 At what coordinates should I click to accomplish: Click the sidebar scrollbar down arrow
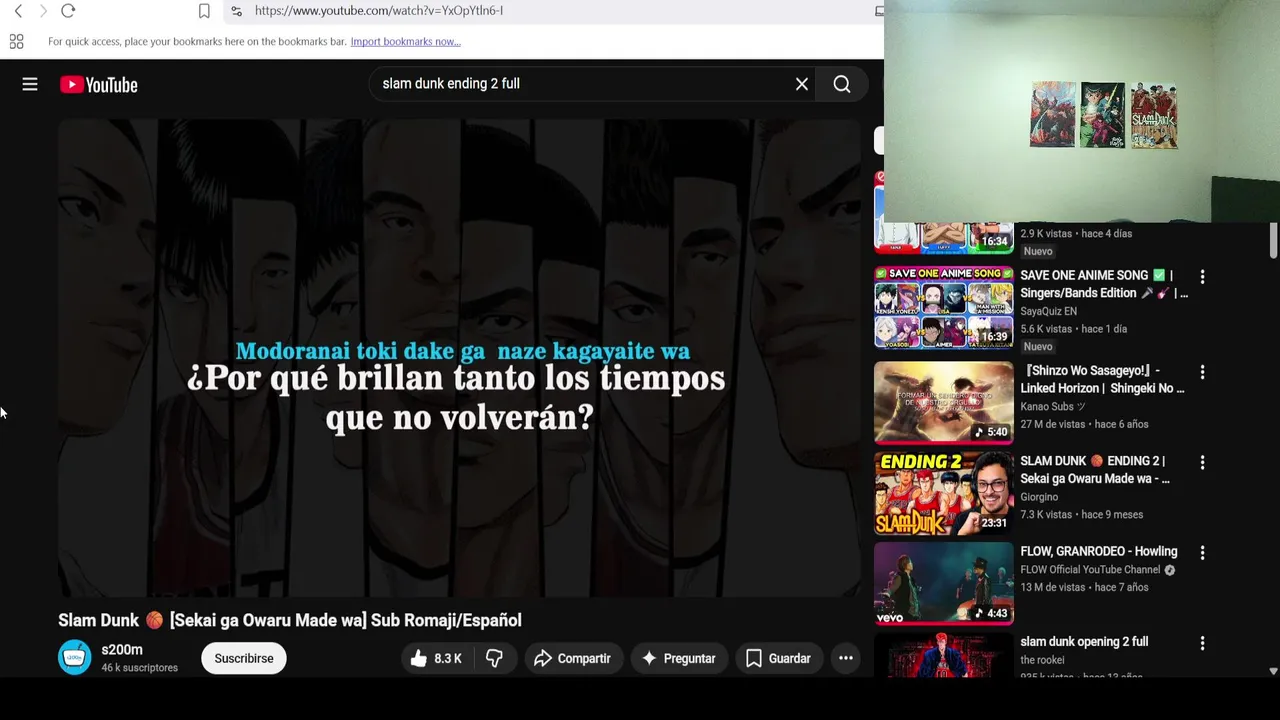(1273, 671)
